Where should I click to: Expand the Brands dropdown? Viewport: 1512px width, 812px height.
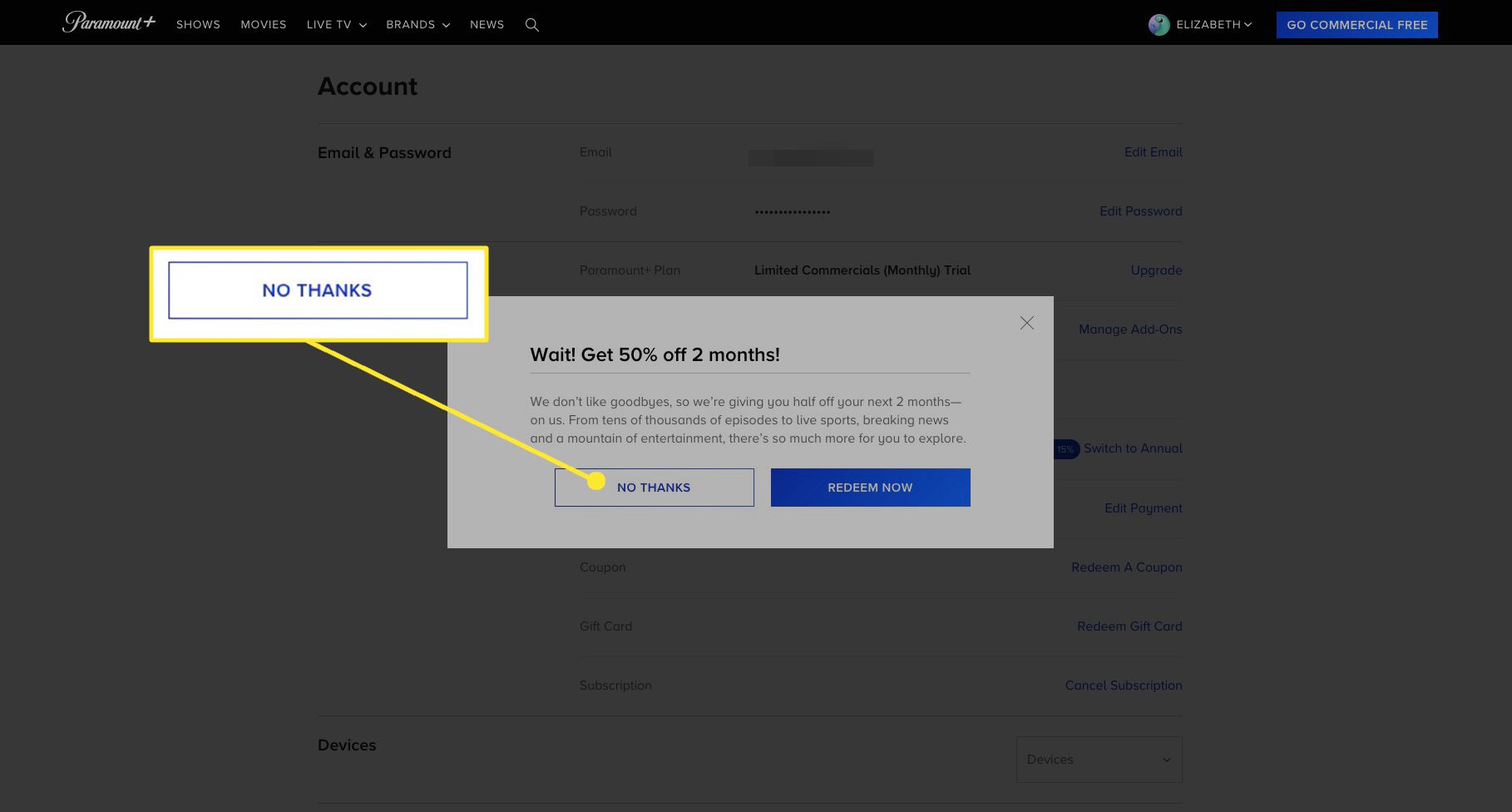418,25
